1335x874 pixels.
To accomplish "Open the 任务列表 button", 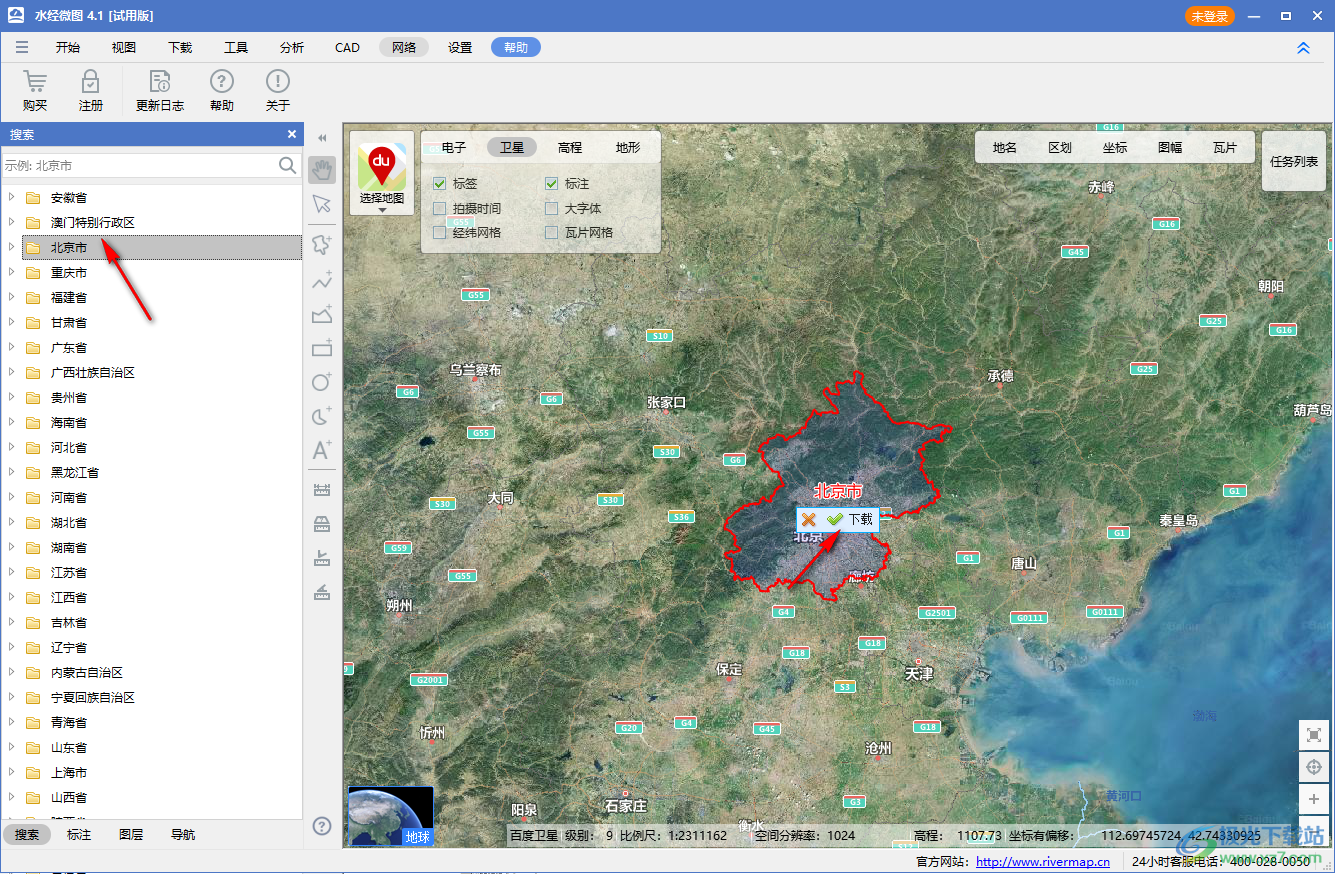I will tap(1294, 161).
